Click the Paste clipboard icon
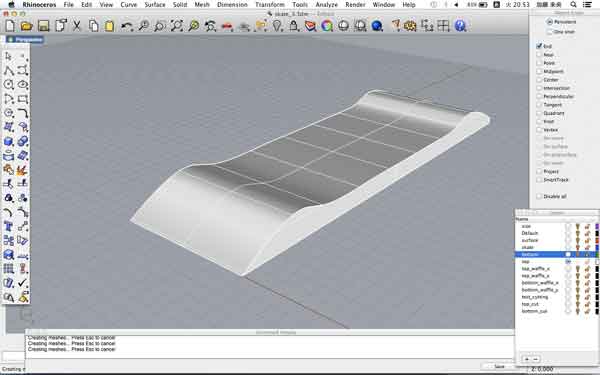This screenshot has width=600, height=375. point(110,26)
